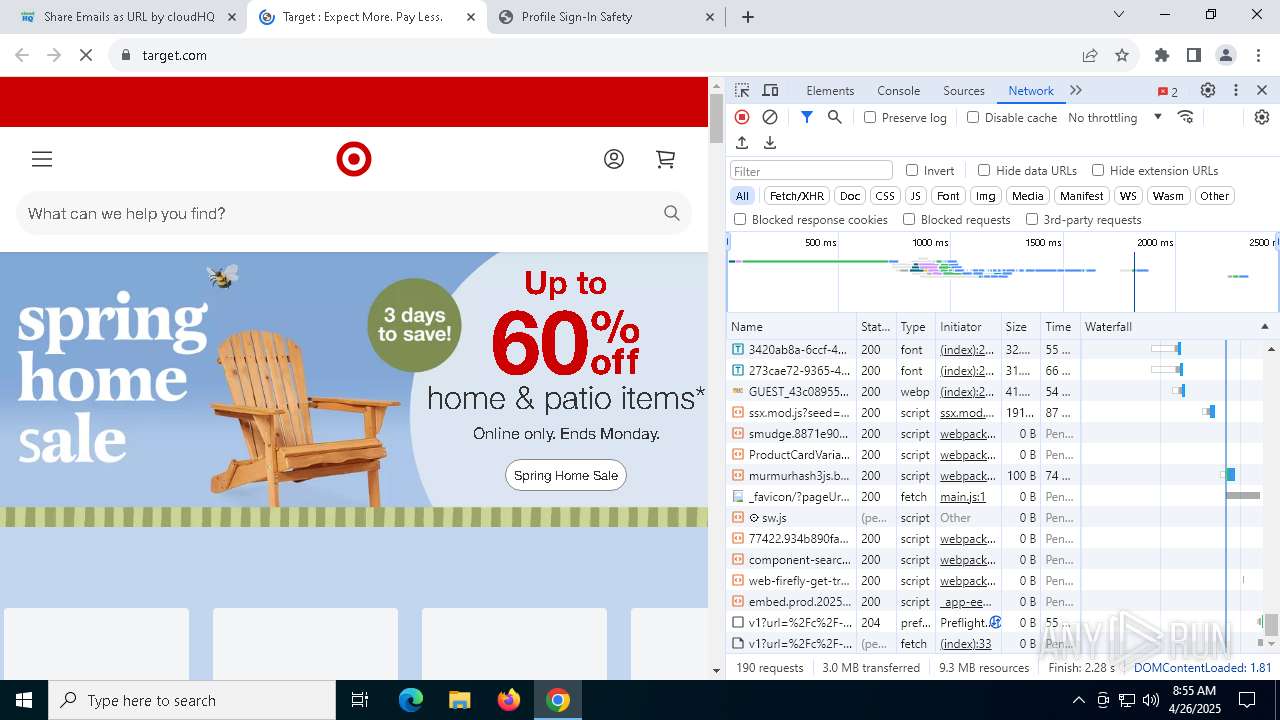Show hidden system tray icons
The image size is (1280, 720).
[1078, 700]
